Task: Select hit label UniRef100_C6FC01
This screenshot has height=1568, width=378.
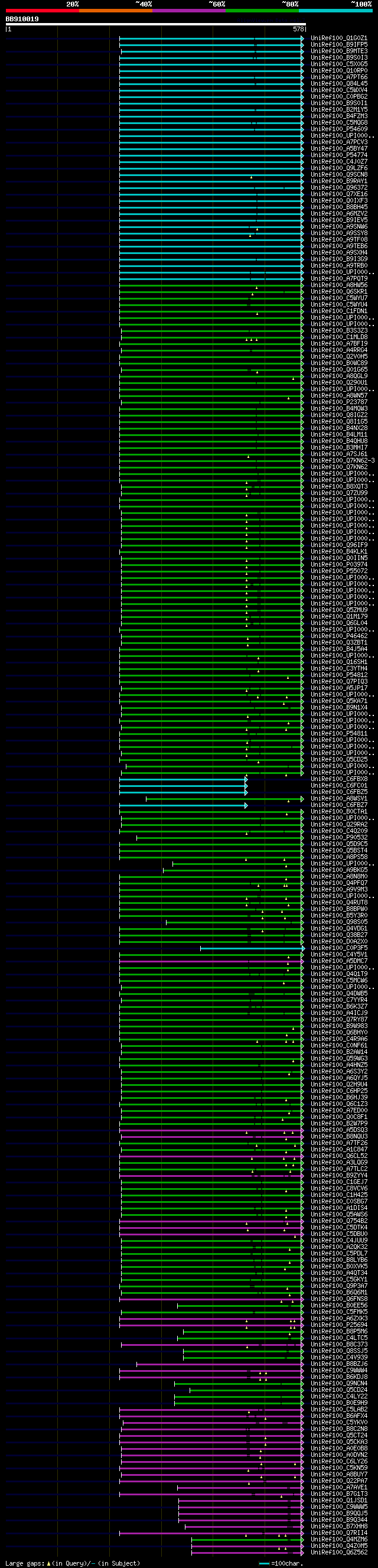Action: 339,785
